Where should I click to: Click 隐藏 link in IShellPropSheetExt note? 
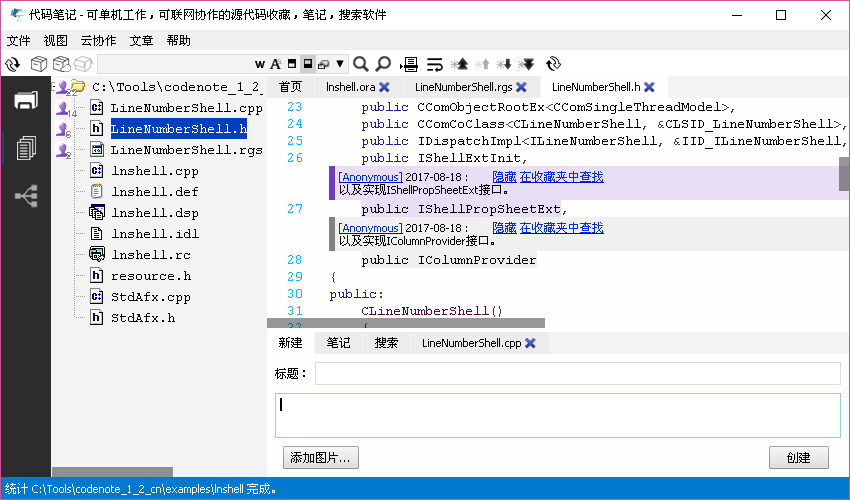coord(504,177)
